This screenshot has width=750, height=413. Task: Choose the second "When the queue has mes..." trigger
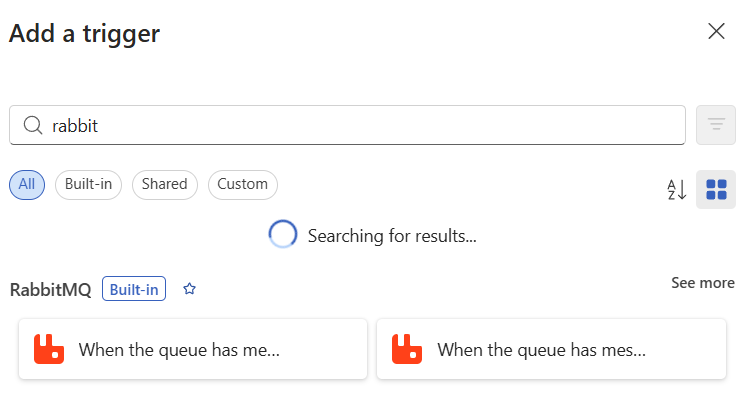coord(551,349)
